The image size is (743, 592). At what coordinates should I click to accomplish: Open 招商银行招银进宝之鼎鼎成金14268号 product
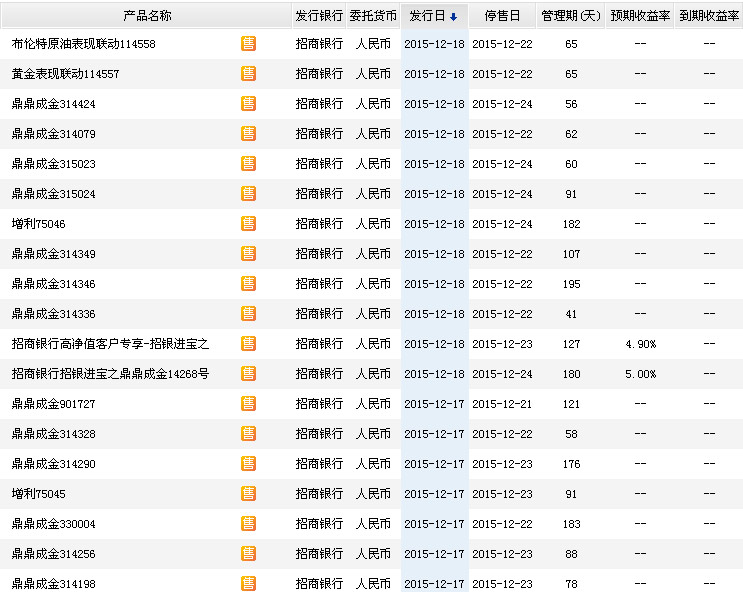[110, 374]
